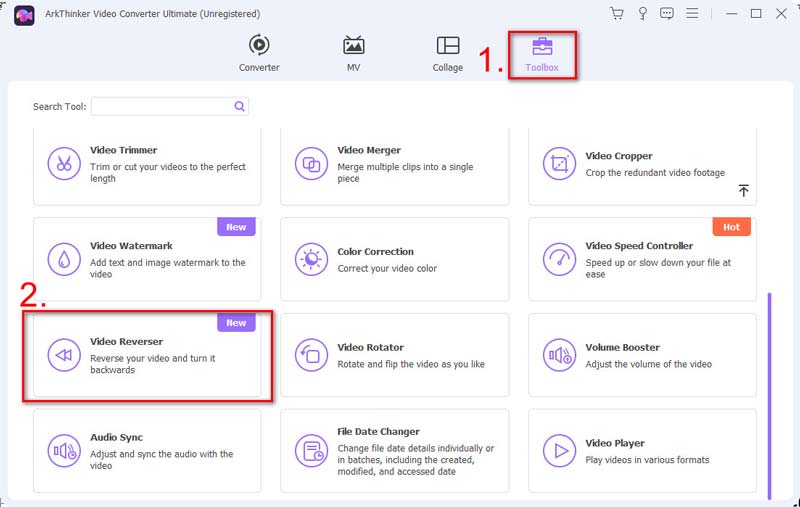The height and width of the screenshot is (507, 800).
Task: Click the ArkThinker app logo
Action: (x=24, y=15)
